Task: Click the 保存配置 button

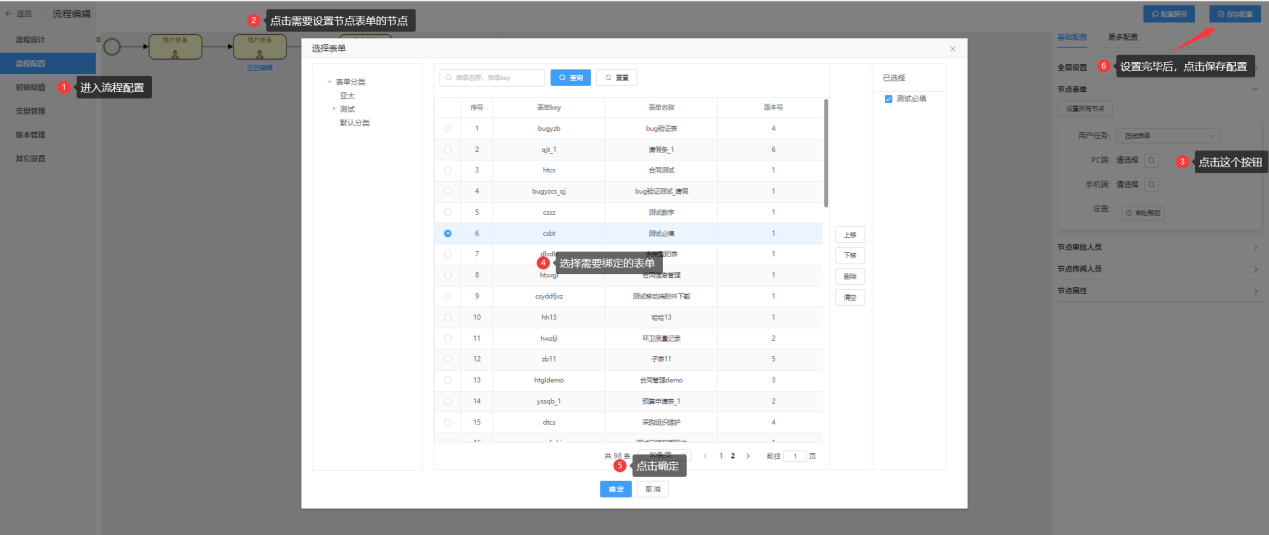Action: pyautogui.click(x=1233, y=14)
